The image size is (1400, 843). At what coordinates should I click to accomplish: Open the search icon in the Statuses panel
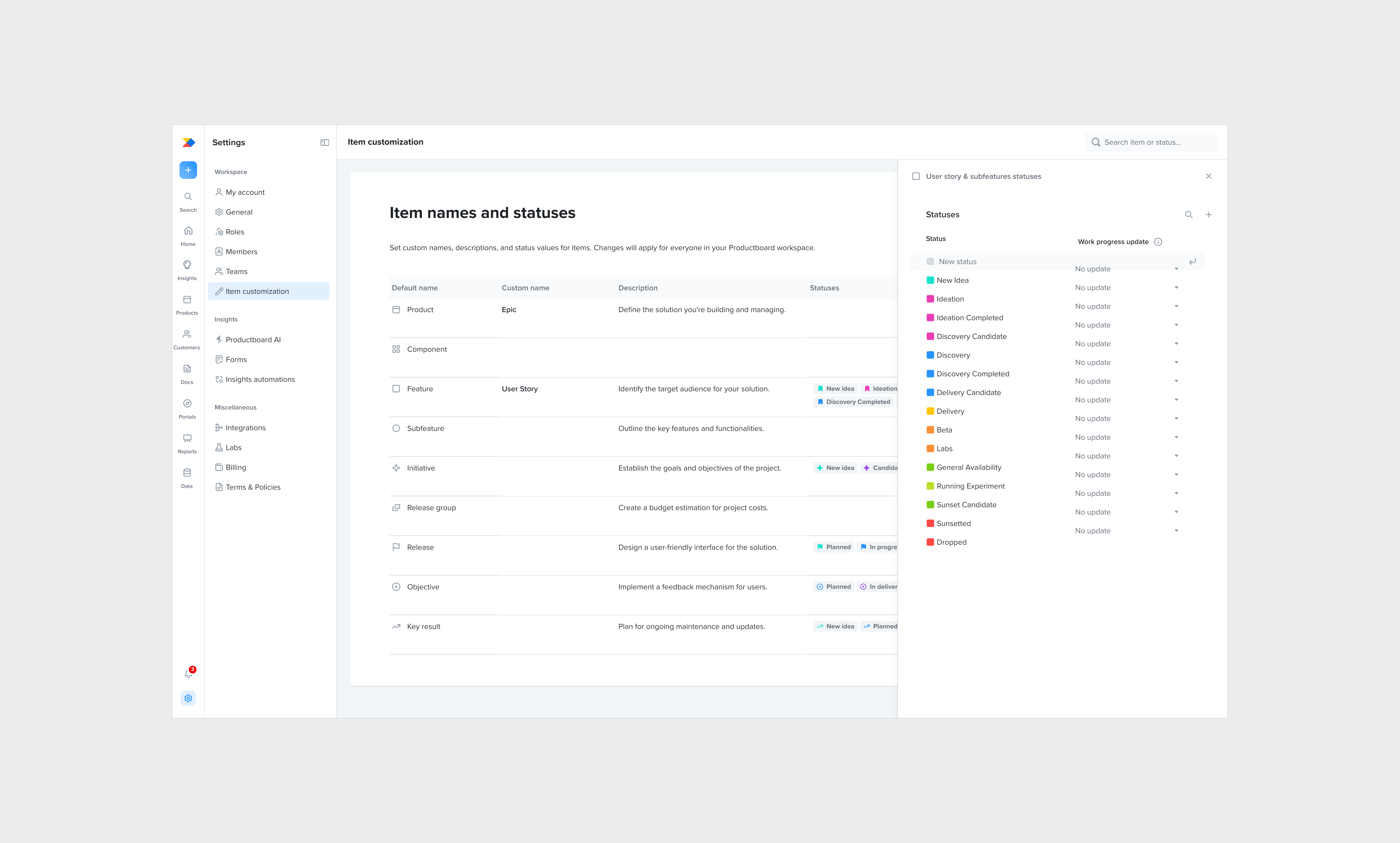[x=1189, y=214]
